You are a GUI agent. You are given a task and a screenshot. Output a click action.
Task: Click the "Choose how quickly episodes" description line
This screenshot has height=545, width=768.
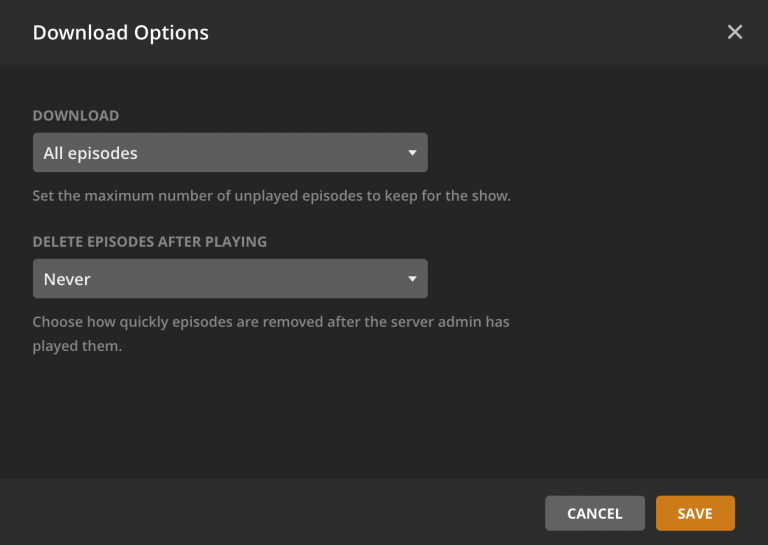click(271, 322)
